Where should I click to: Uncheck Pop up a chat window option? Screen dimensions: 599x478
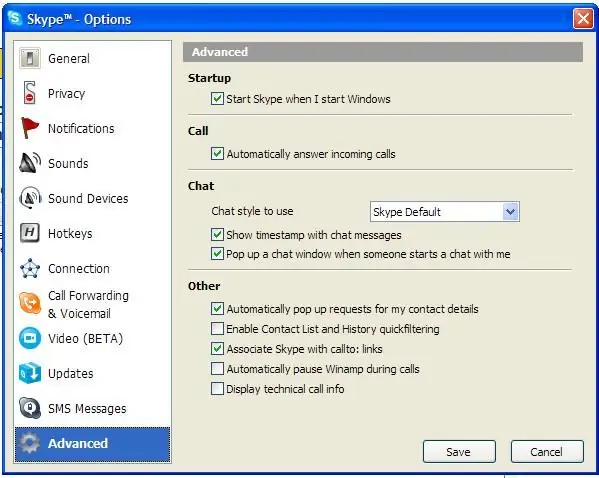[217, 253]
